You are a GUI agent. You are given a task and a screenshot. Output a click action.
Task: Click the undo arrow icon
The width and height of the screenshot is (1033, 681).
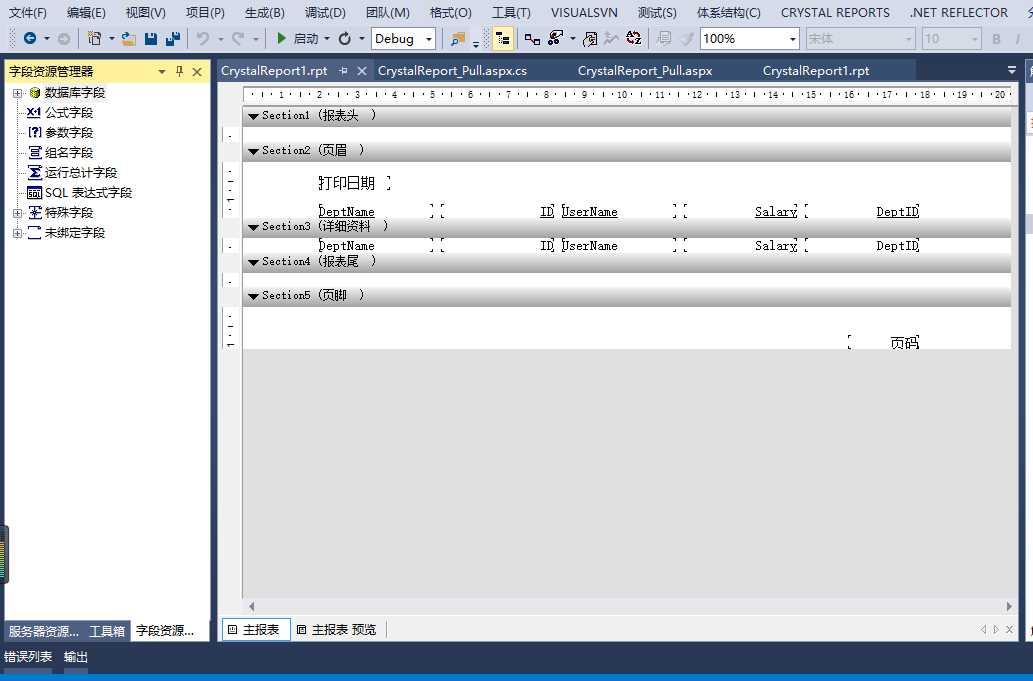pos(203,39)
